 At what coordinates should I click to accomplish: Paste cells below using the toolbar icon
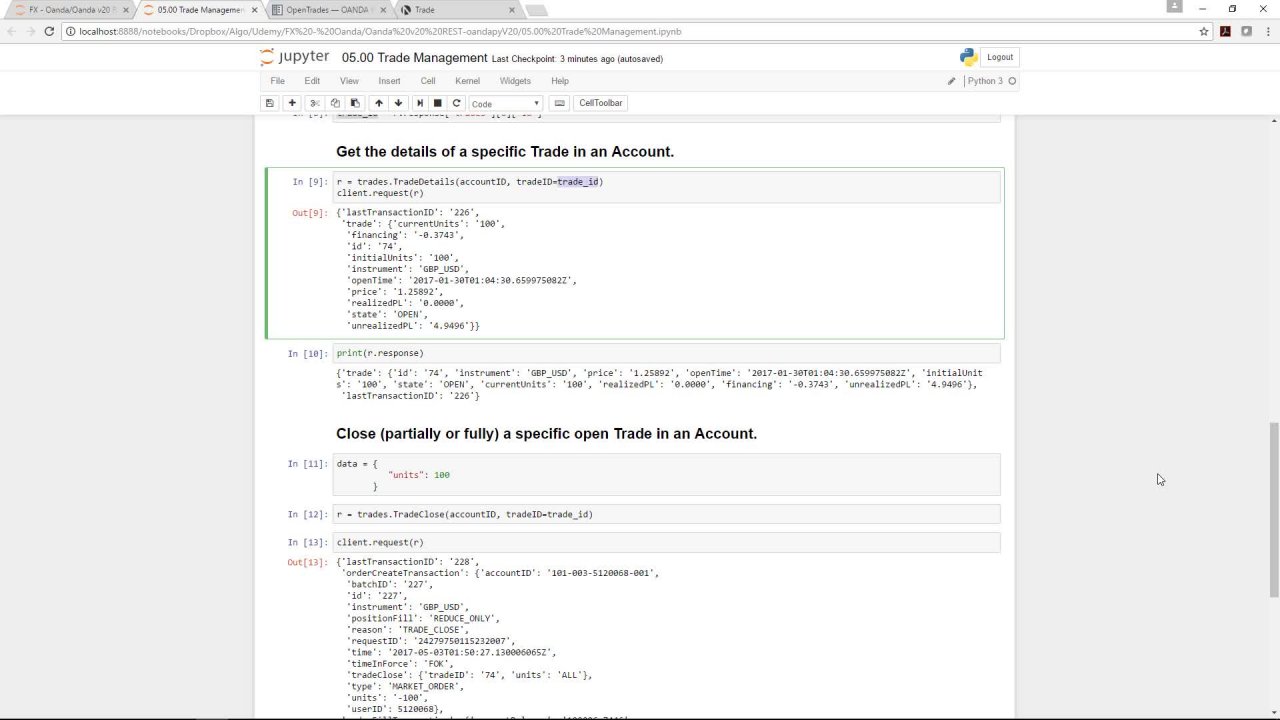coord(354,103)
